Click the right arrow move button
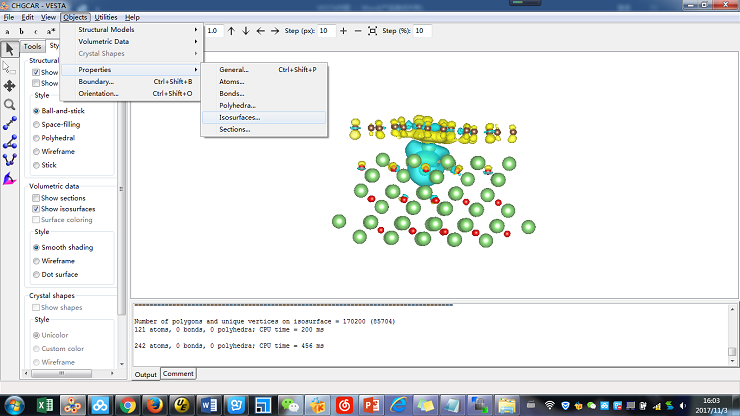 [x=275, y=31]
